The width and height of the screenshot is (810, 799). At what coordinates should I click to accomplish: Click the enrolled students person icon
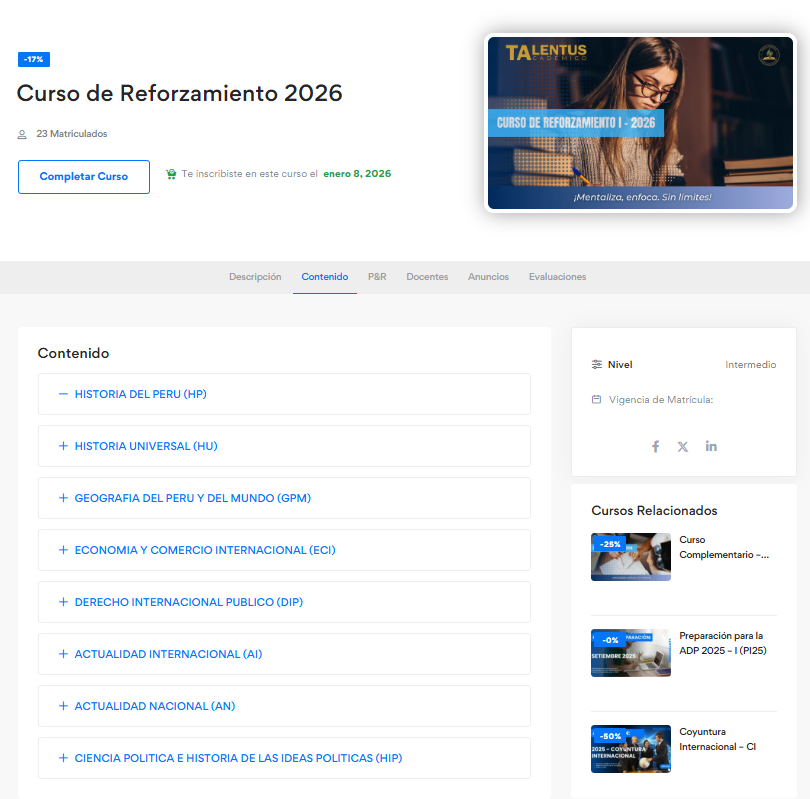(x=23, y=134)
